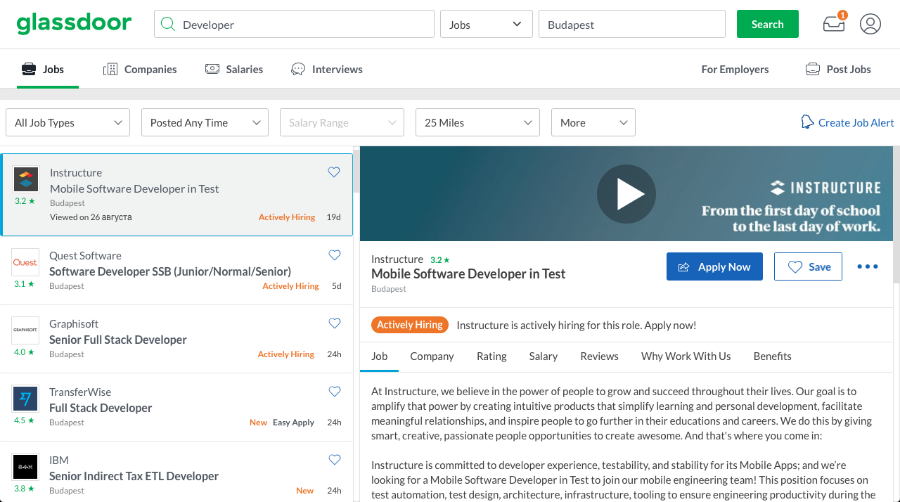
Task: Open the Post Jobs link
Action: 839,69
